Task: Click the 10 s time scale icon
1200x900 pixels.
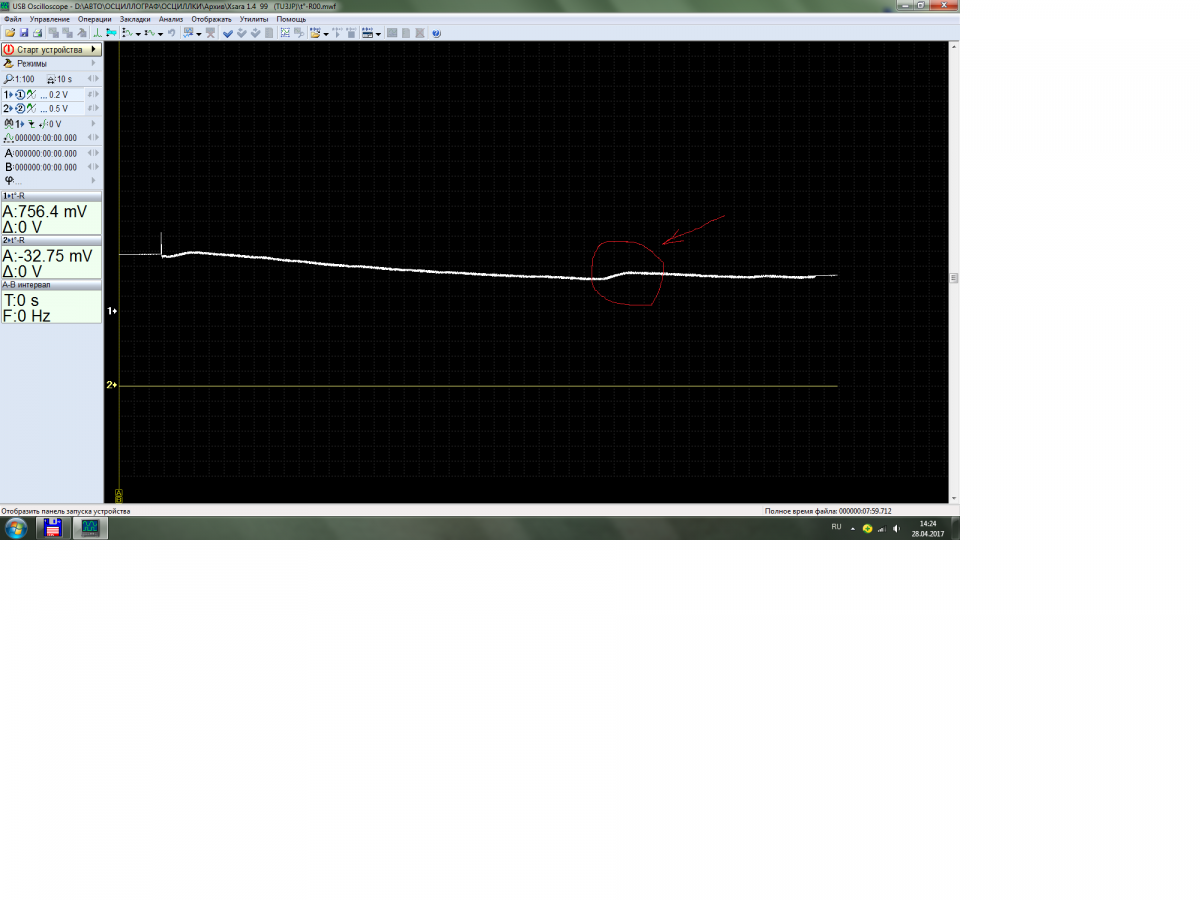Action: click(51, 79)
